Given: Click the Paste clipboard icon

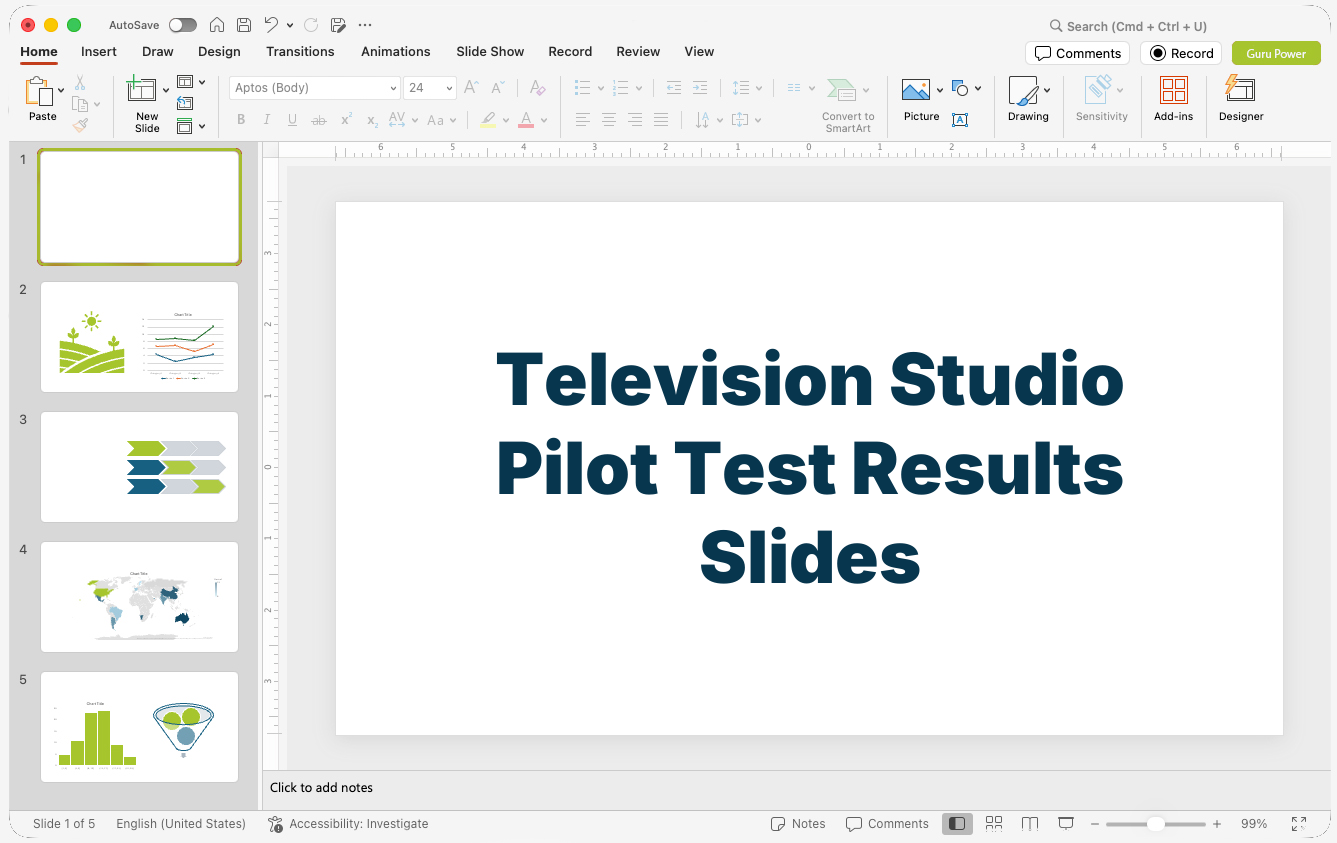Looking at the screenshot, I should (x=38, y=92).
